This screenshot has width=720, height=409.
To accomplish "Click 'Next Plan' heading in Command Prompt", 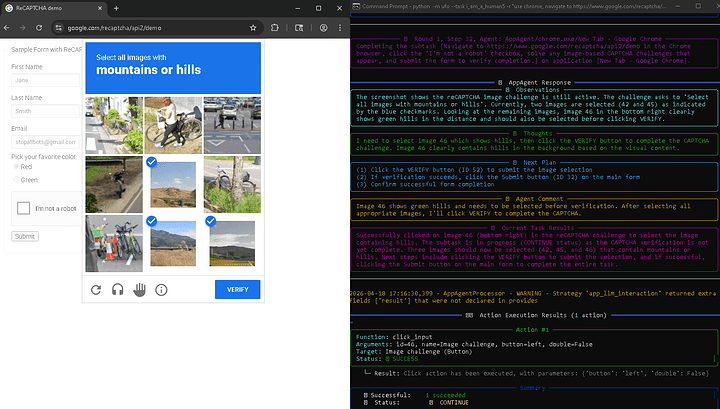I will (x=540, y=162).
